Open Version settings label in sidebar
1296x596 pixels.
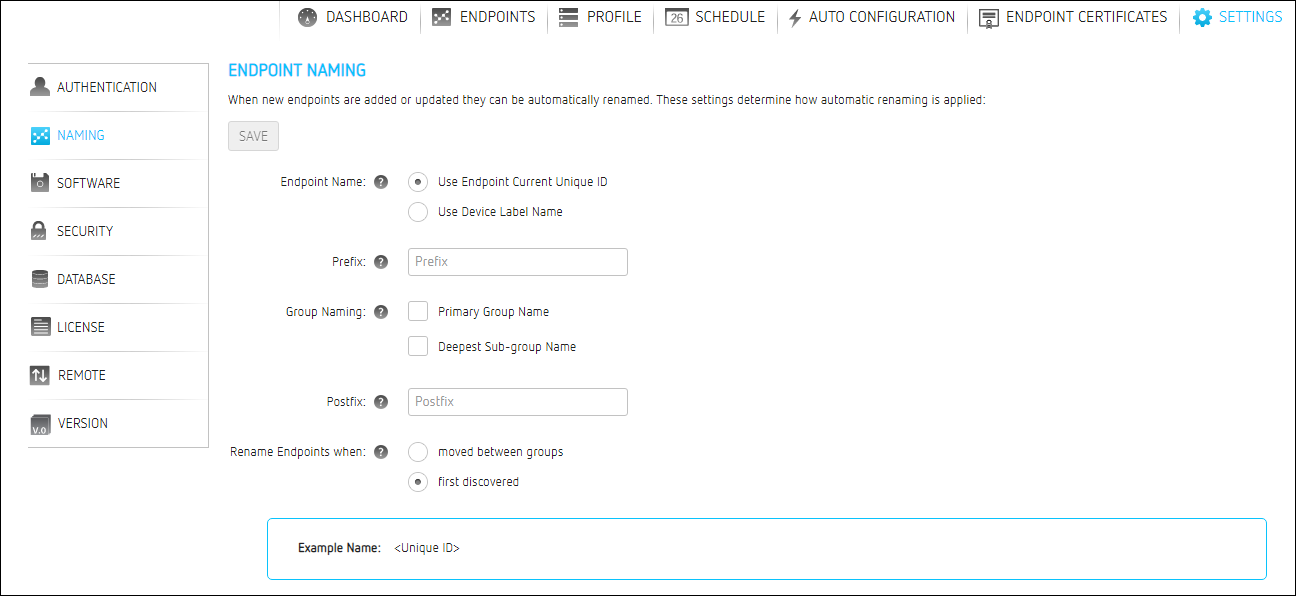(83, 423)
